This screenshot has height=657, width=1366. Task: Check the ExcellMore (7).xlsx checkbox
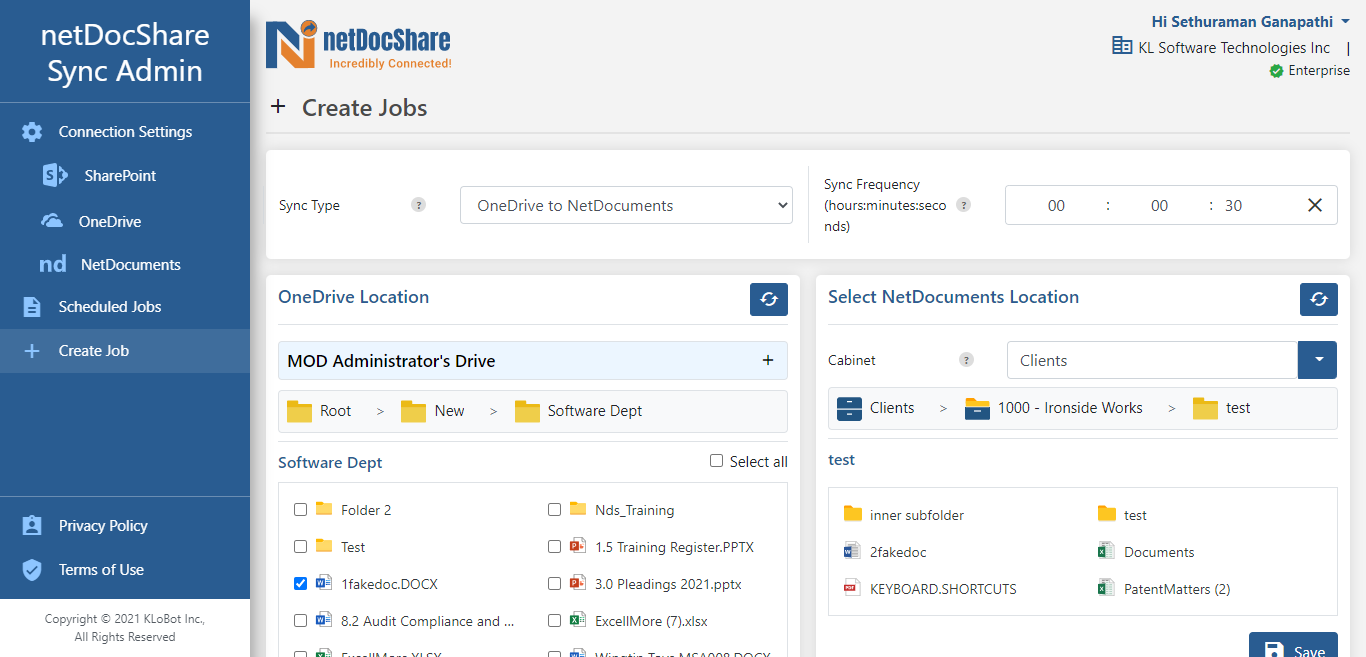click(x=554, y=621)
